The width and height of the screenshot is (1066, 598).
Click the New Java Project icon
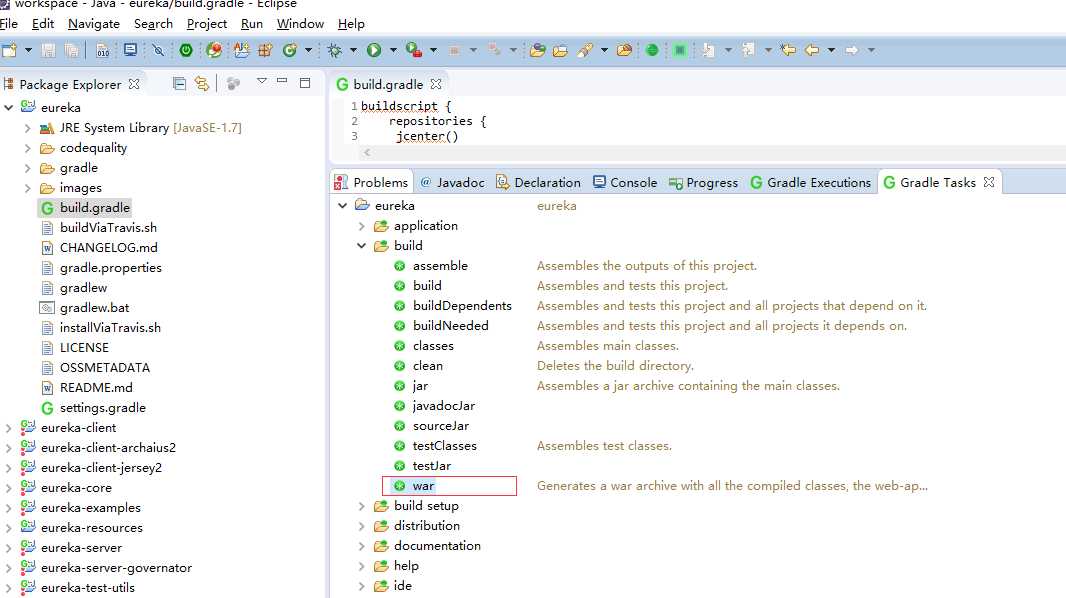click(241, 50)
